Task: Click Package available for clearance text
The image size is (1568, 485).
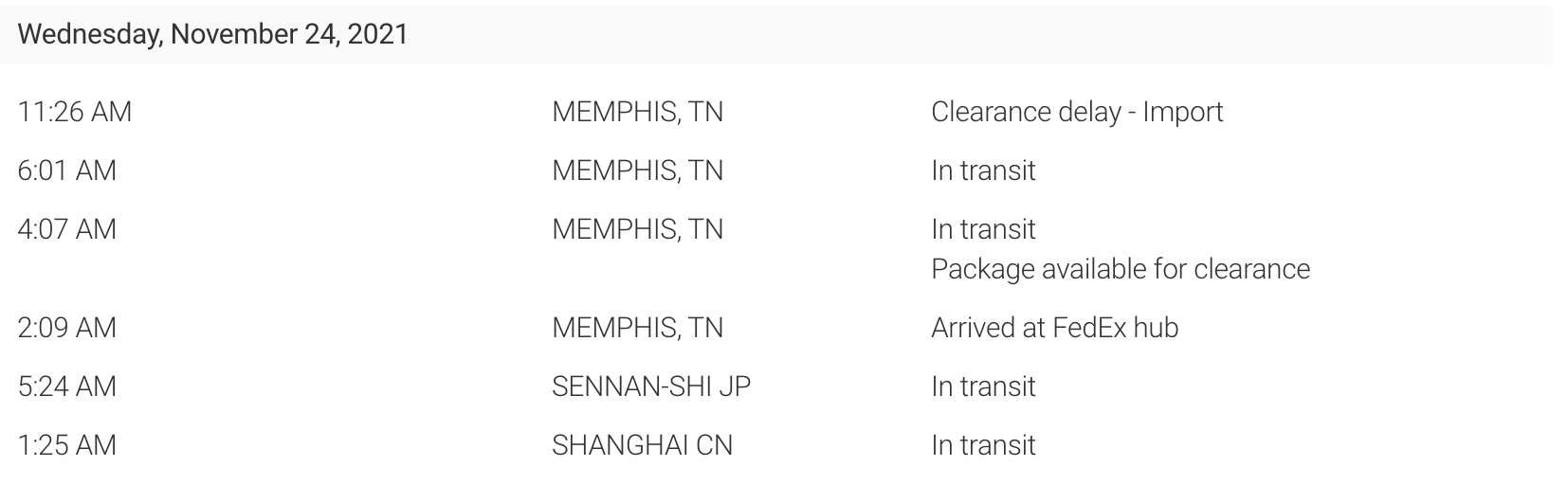Action: pos(1120,269)
